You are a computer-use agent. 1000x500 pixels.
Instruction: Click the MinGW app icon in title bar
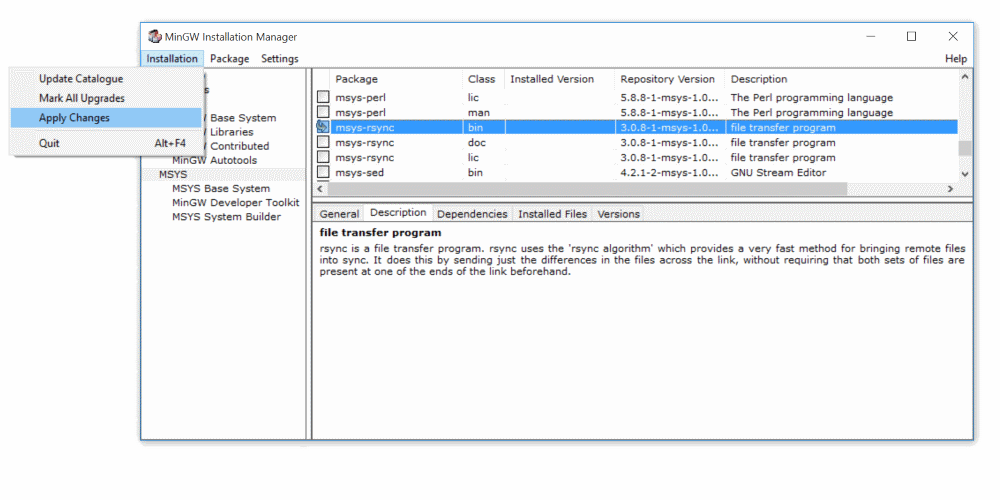pyautogui.click(x=155, y=37)
